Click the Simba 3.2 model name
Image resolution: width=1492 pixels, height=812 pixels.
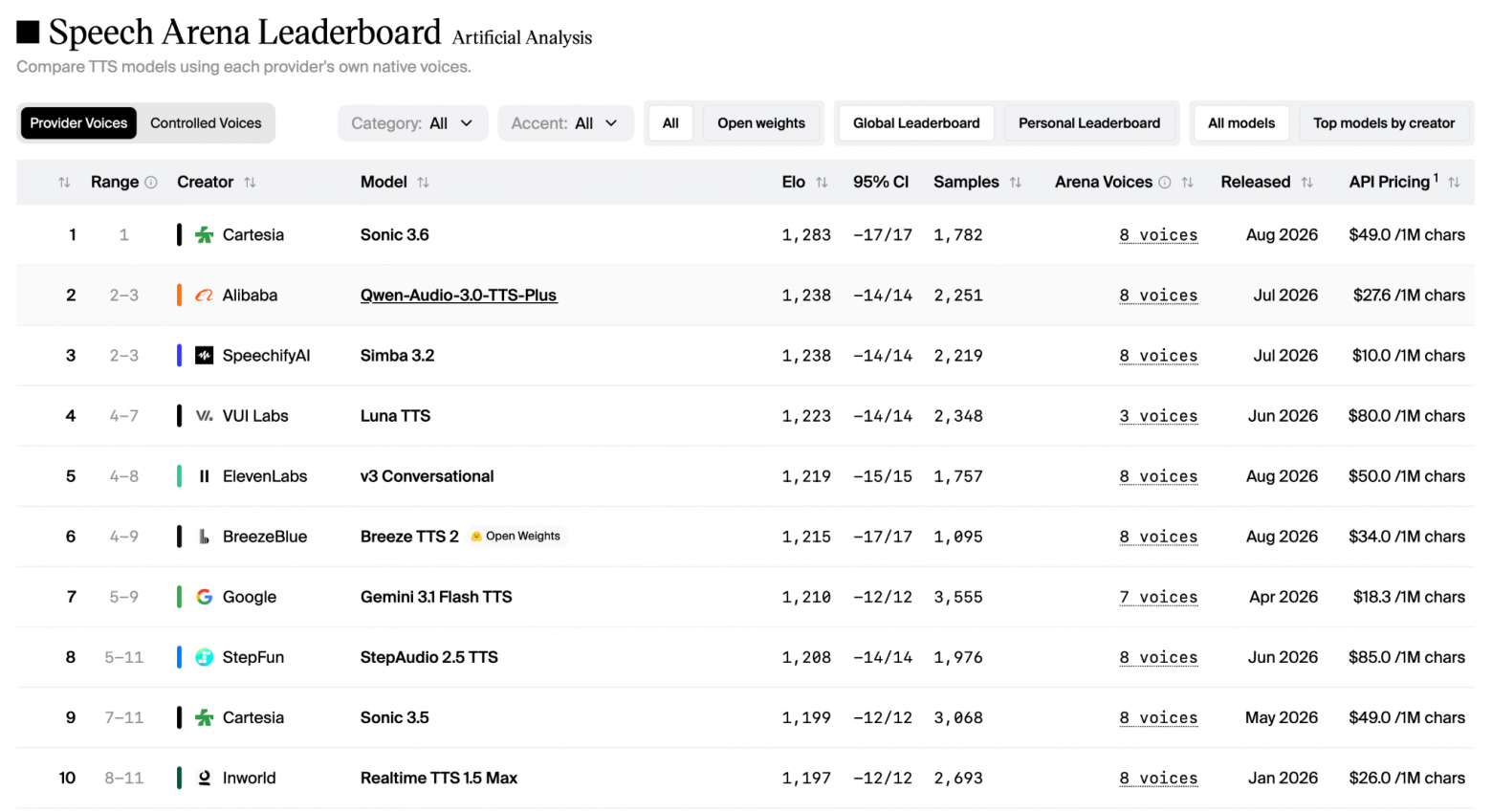pyautogui.click(x=397, y=356)
